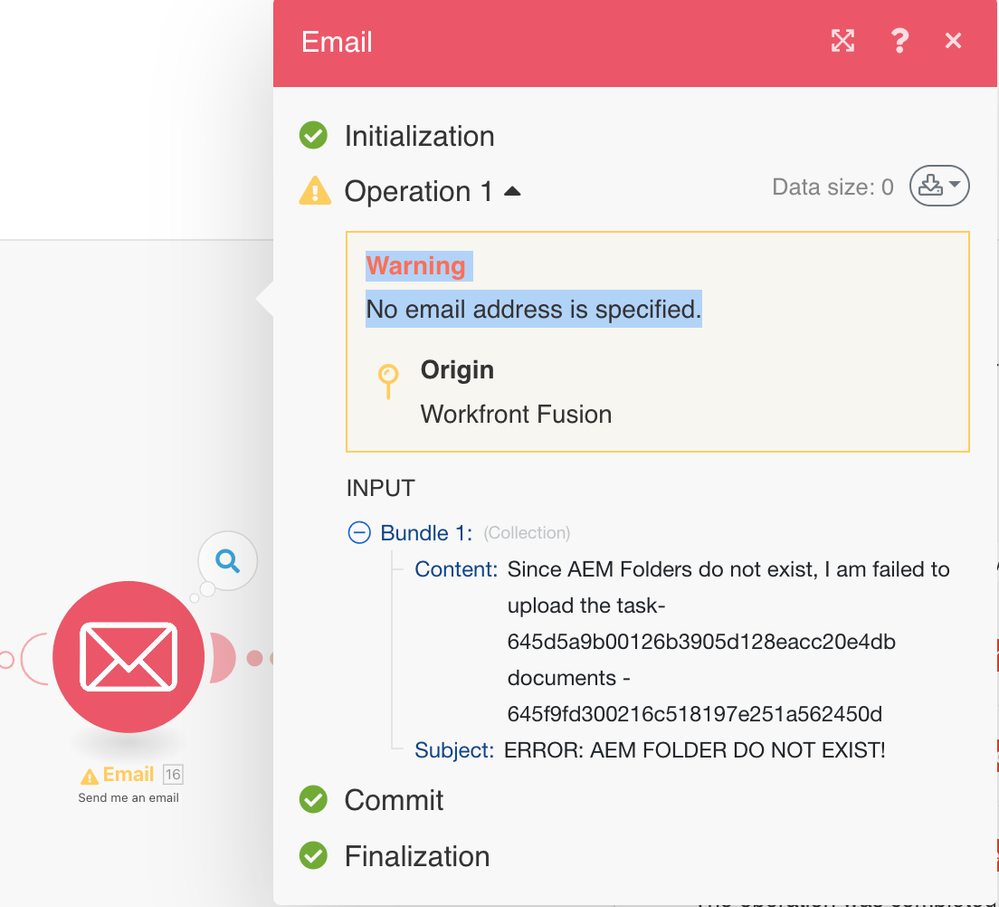The image size is (999, 907).
Task: Click the highlighted Warning heading text
Action: (x=416, y=266)
